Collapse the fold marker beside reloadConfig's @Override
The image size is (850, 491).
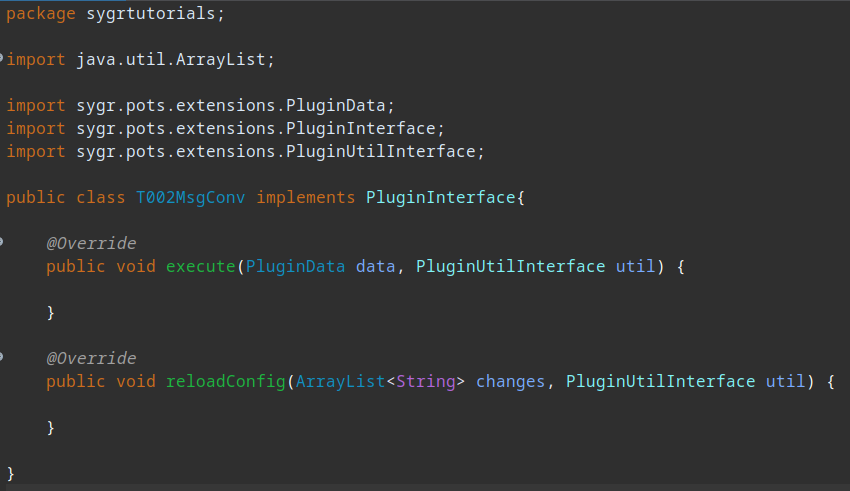click(x=1, y=357)
